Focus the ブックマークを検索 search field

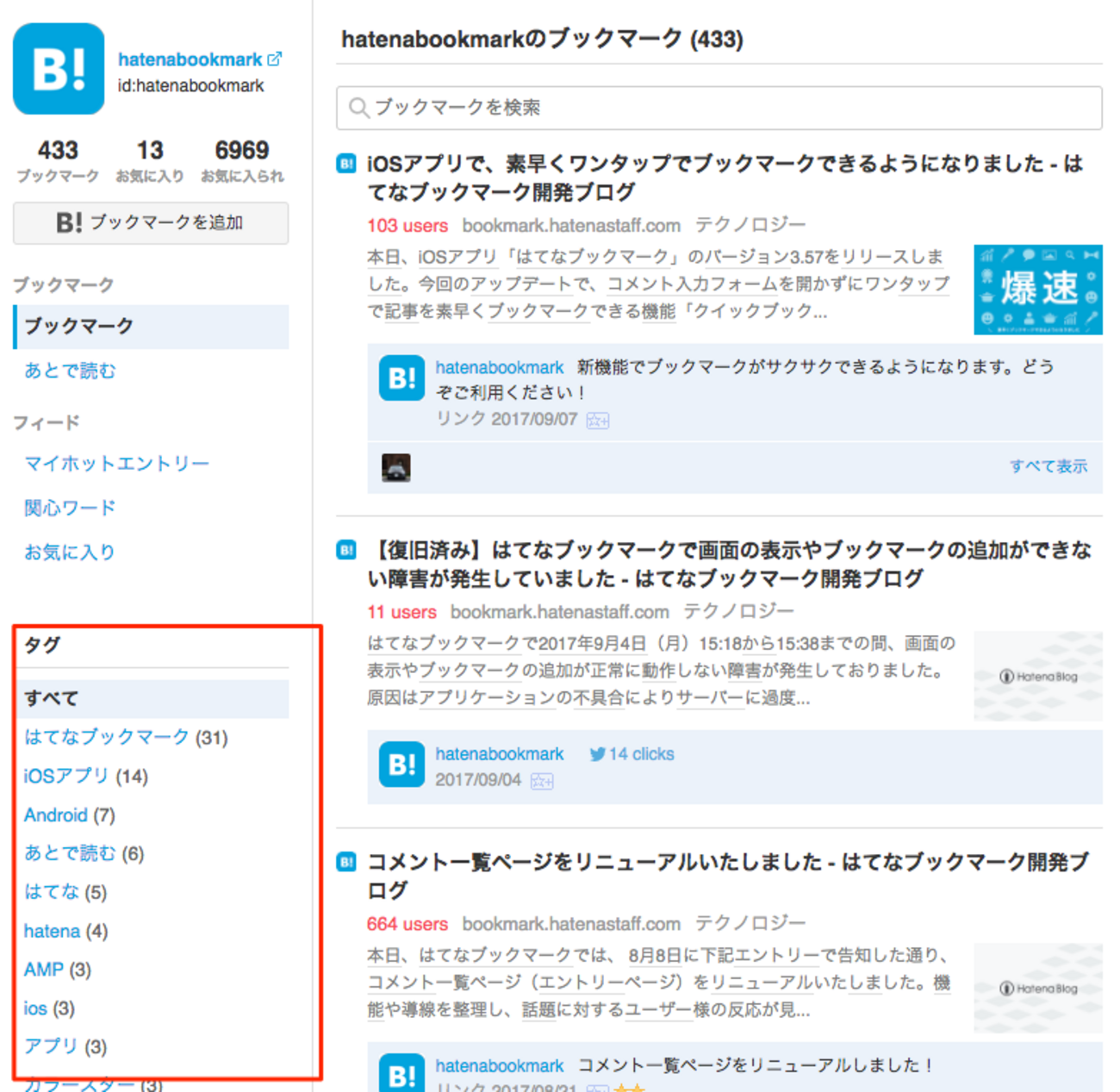point(719,108)
